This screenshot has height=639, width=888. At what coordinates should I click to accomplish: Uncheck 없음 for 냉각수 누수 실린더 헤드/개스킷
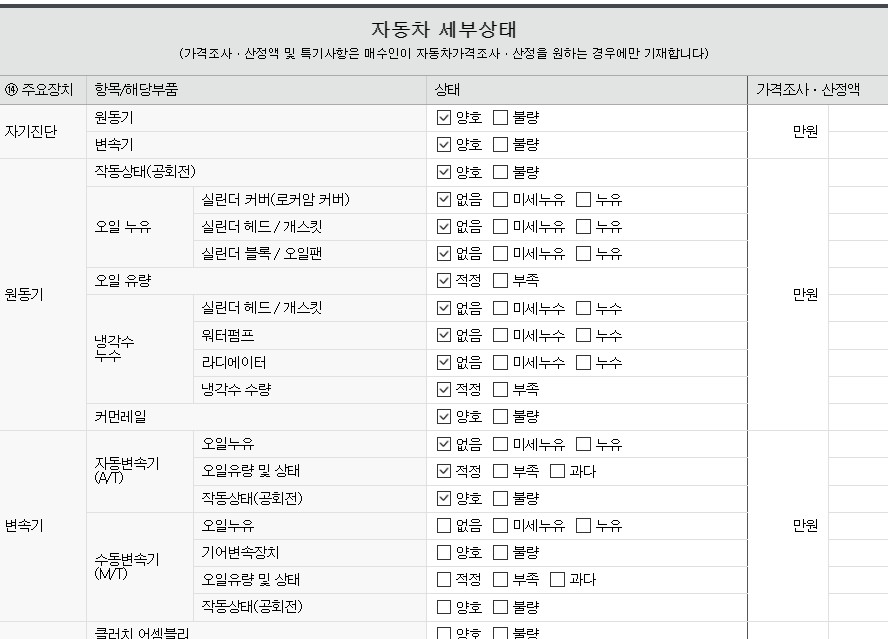coord(445,308)
